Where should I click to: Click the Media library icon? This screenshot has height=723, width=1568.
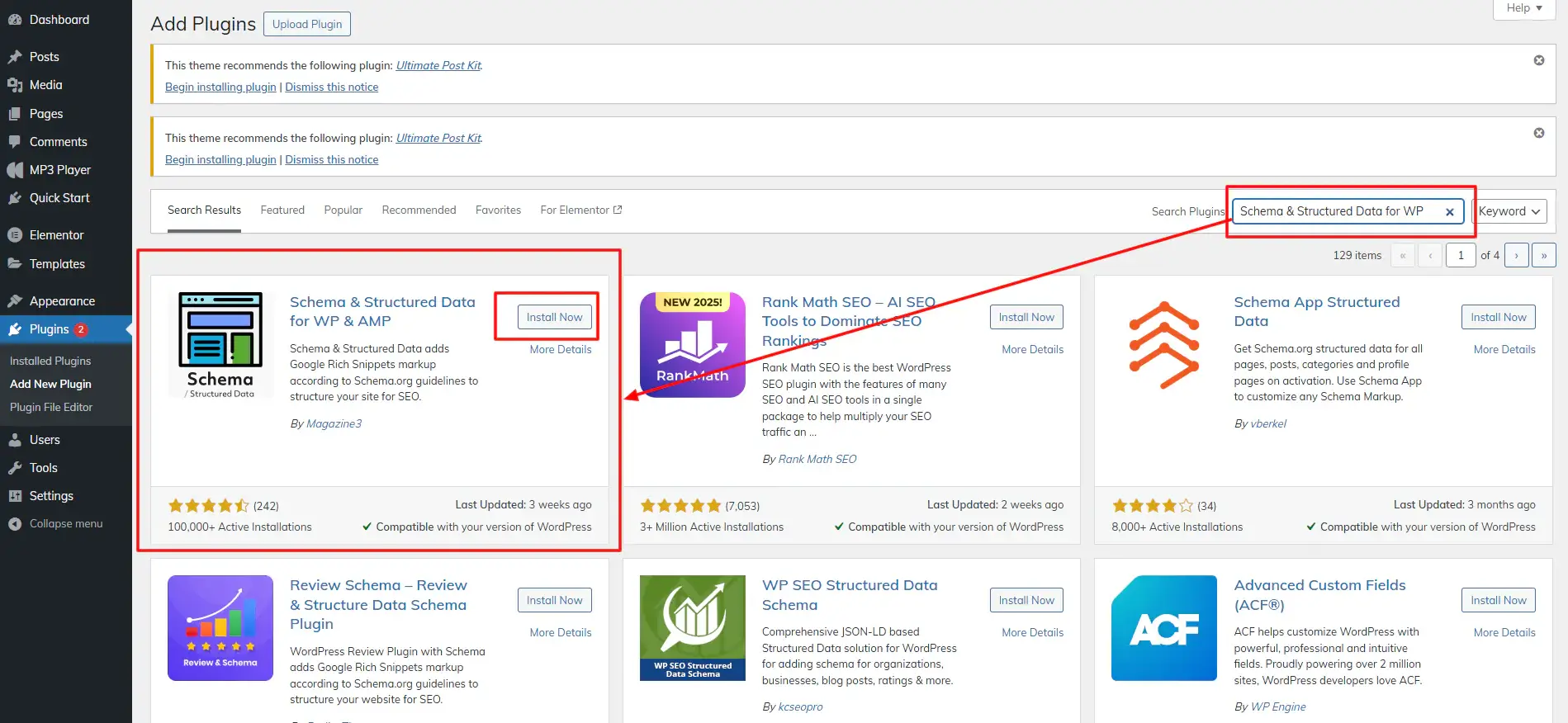(15, 85)
